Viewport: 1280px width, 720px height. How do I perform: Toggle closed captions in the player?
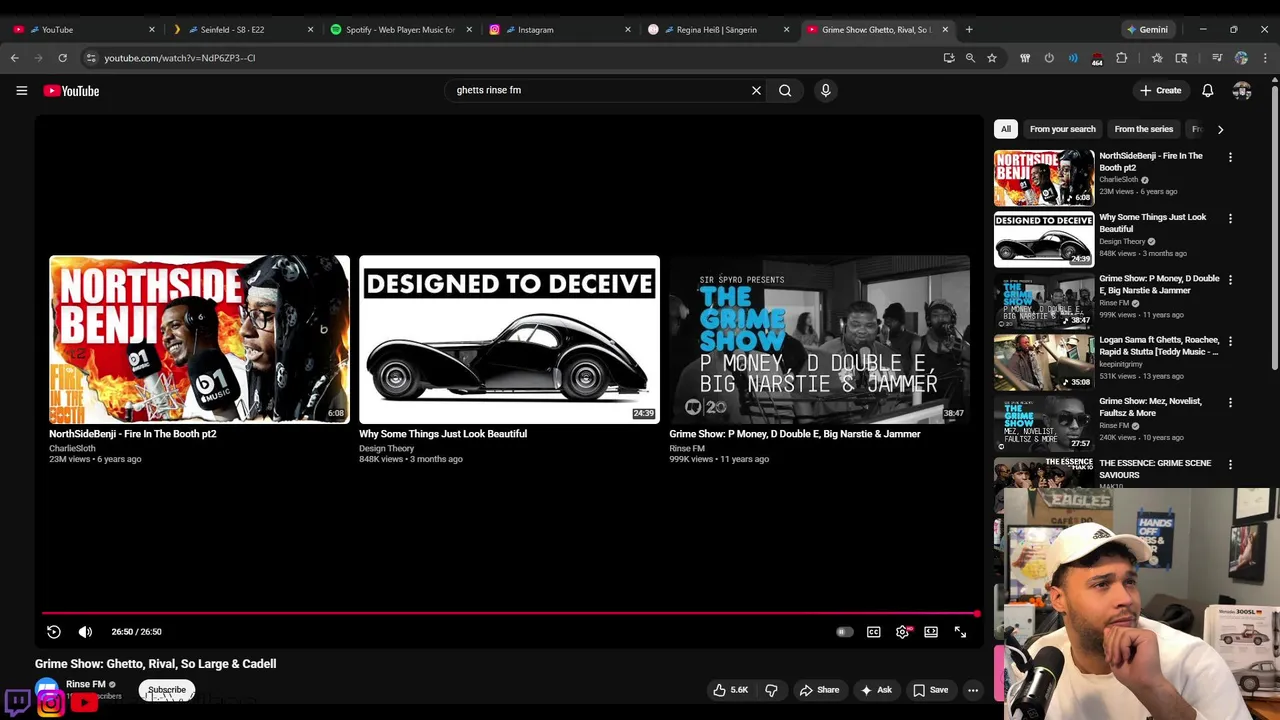click(873, 632)
